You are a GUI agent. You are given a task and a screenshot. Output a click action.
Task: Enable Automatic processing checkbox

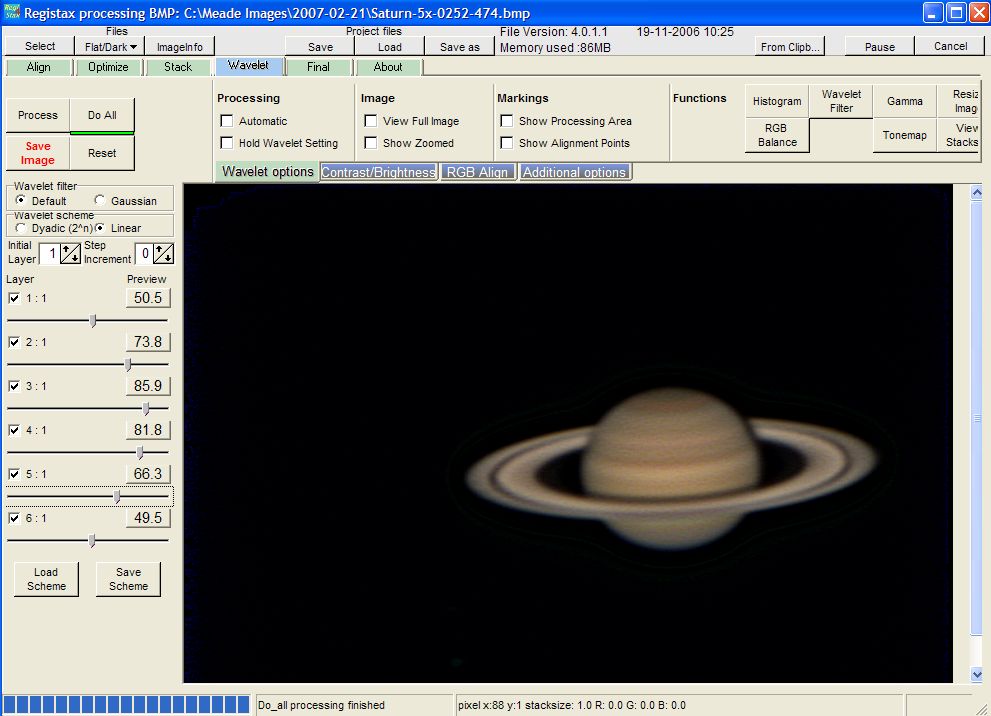(227, 121)
